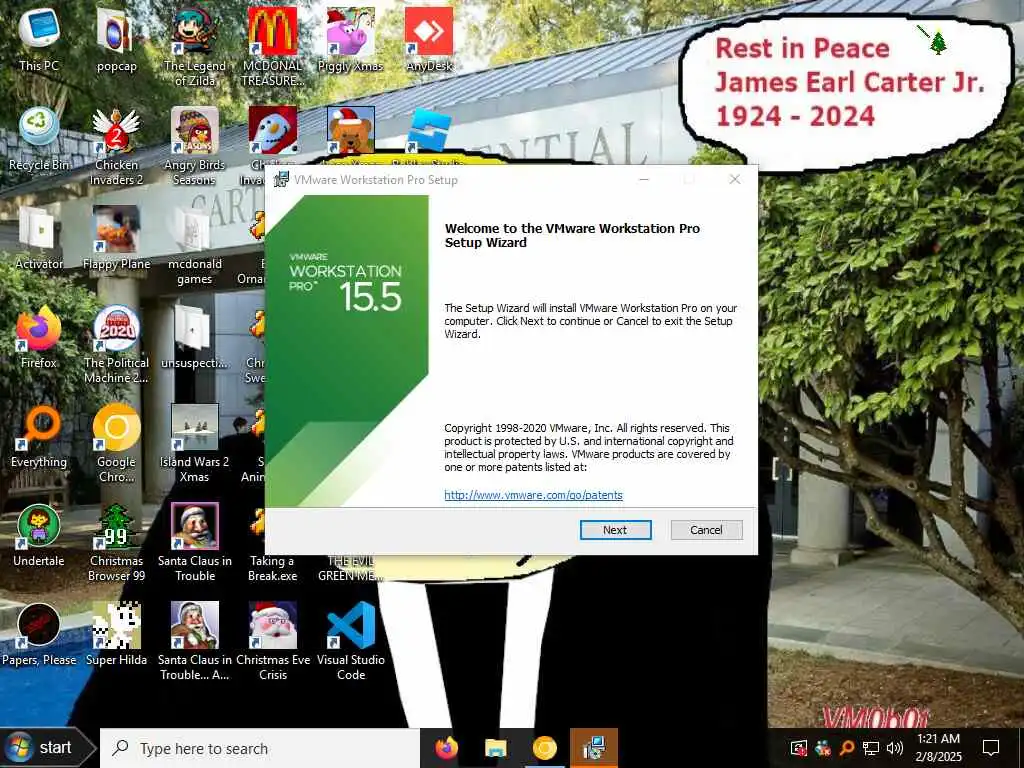Close the VMware Workstation Pro Setup window
Screen dimensions: 1024x768
tap(735, 179)
